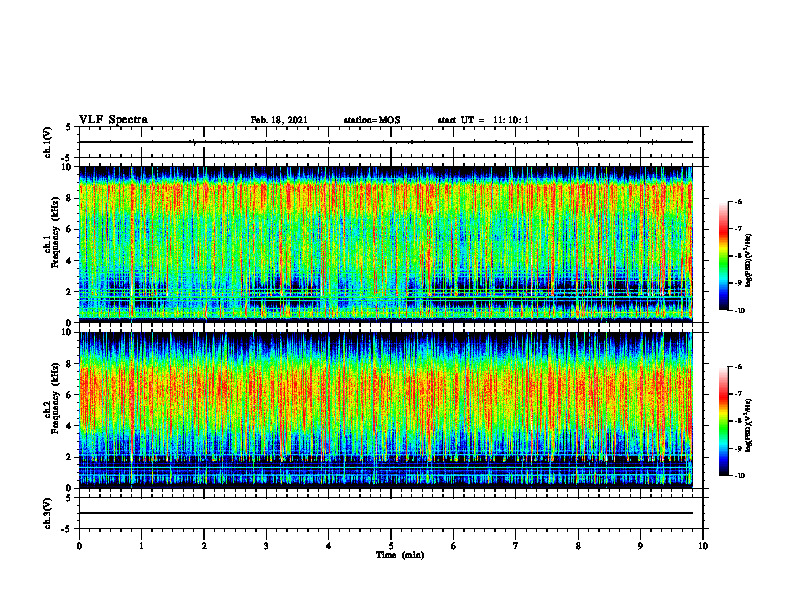Click the "ch.3(V)" waveform axis label
Screen dimensions: 792x612
47,513
